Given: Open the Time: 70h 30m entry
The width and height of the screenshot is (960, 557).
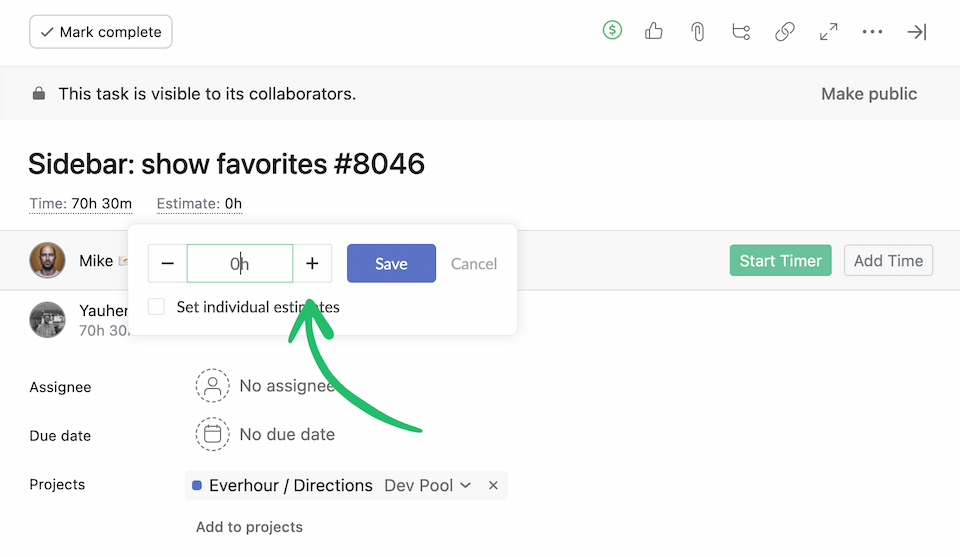Looking at the screenshot, I should click(81, 203).
